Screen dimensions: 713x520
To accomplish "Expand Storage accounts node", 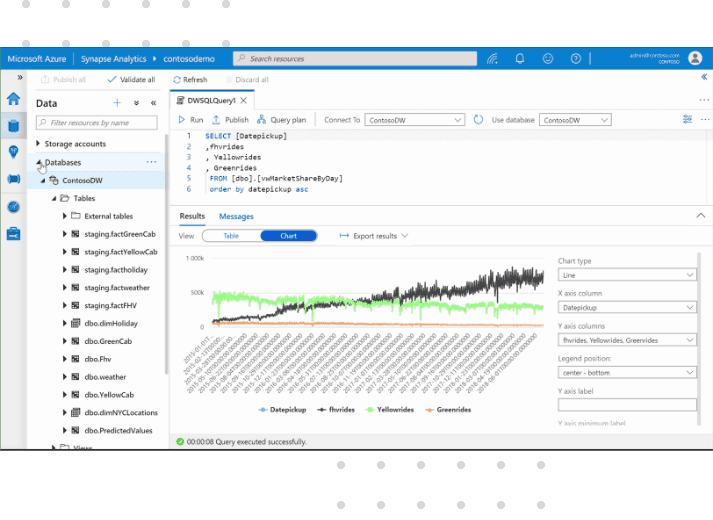I will (x=38, y=143).
